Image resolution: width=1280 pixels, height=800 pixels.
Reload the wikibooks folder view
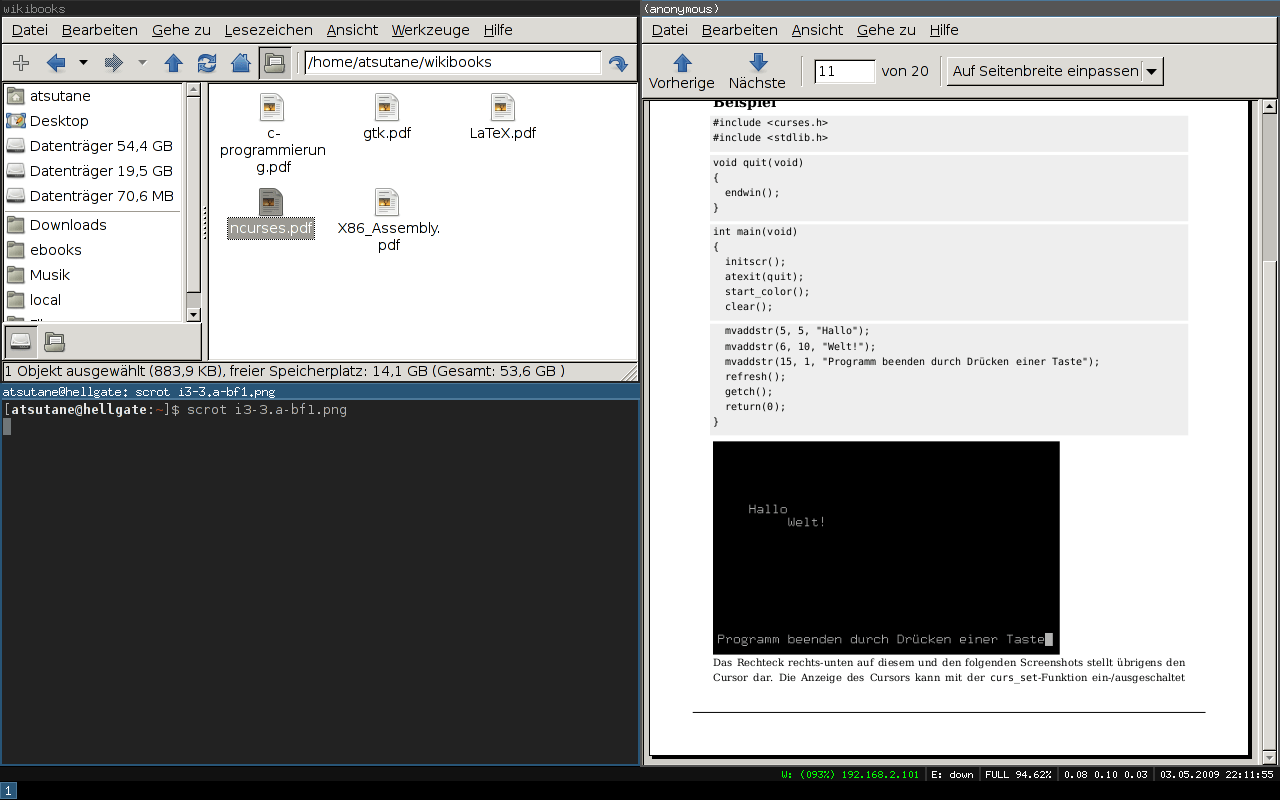(x=207, y=62)
